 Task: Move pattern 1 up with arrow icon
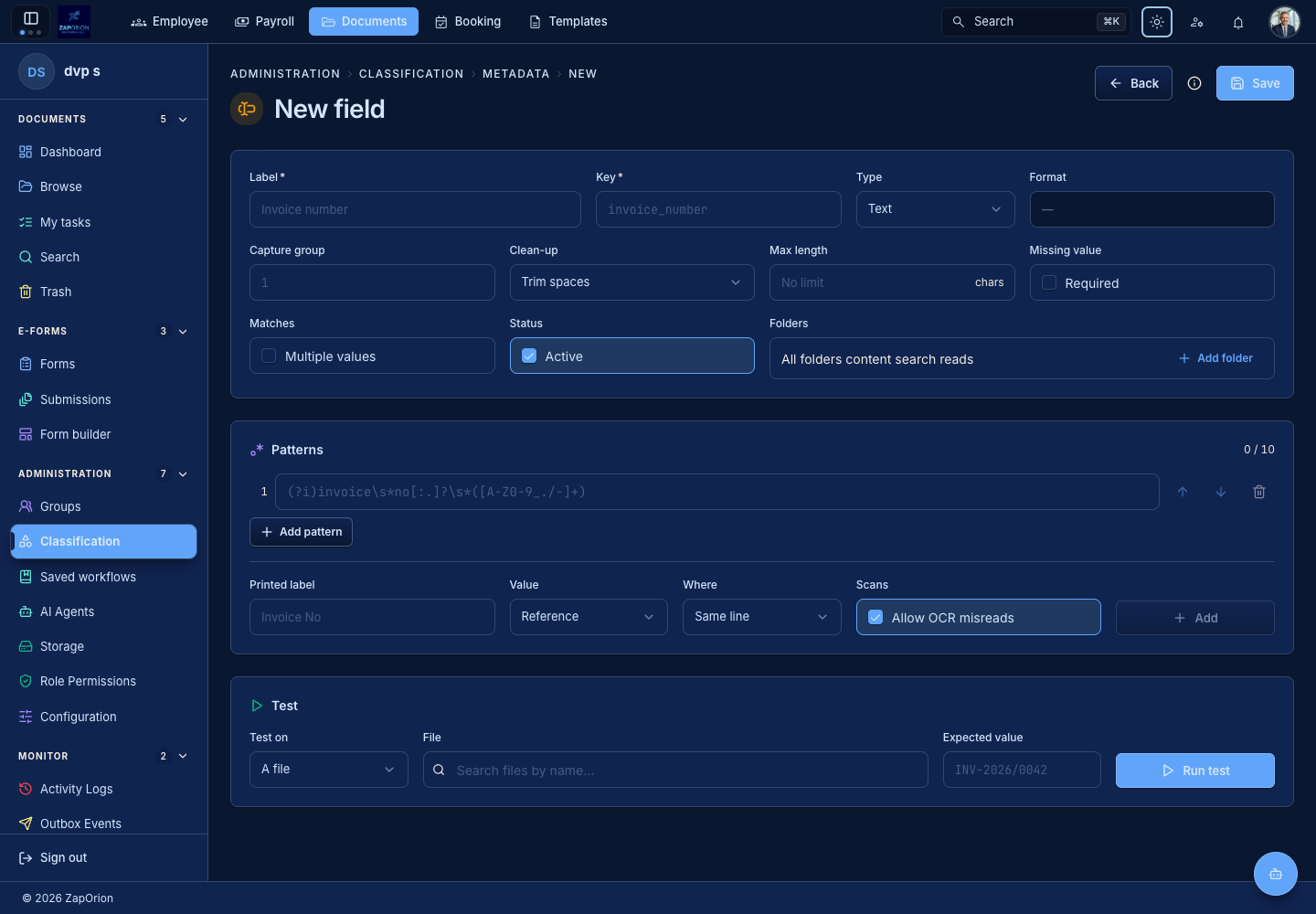[1183, 492]
